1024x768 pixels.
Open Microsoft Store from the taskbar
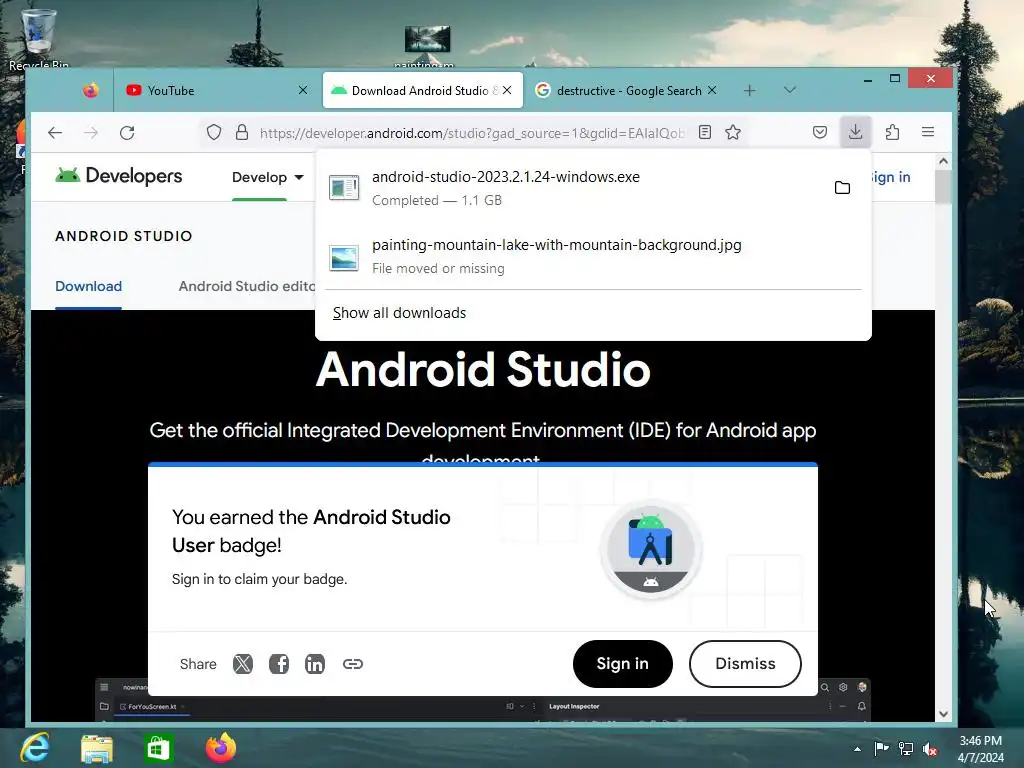pyautogui.click(x=159, y=748)
